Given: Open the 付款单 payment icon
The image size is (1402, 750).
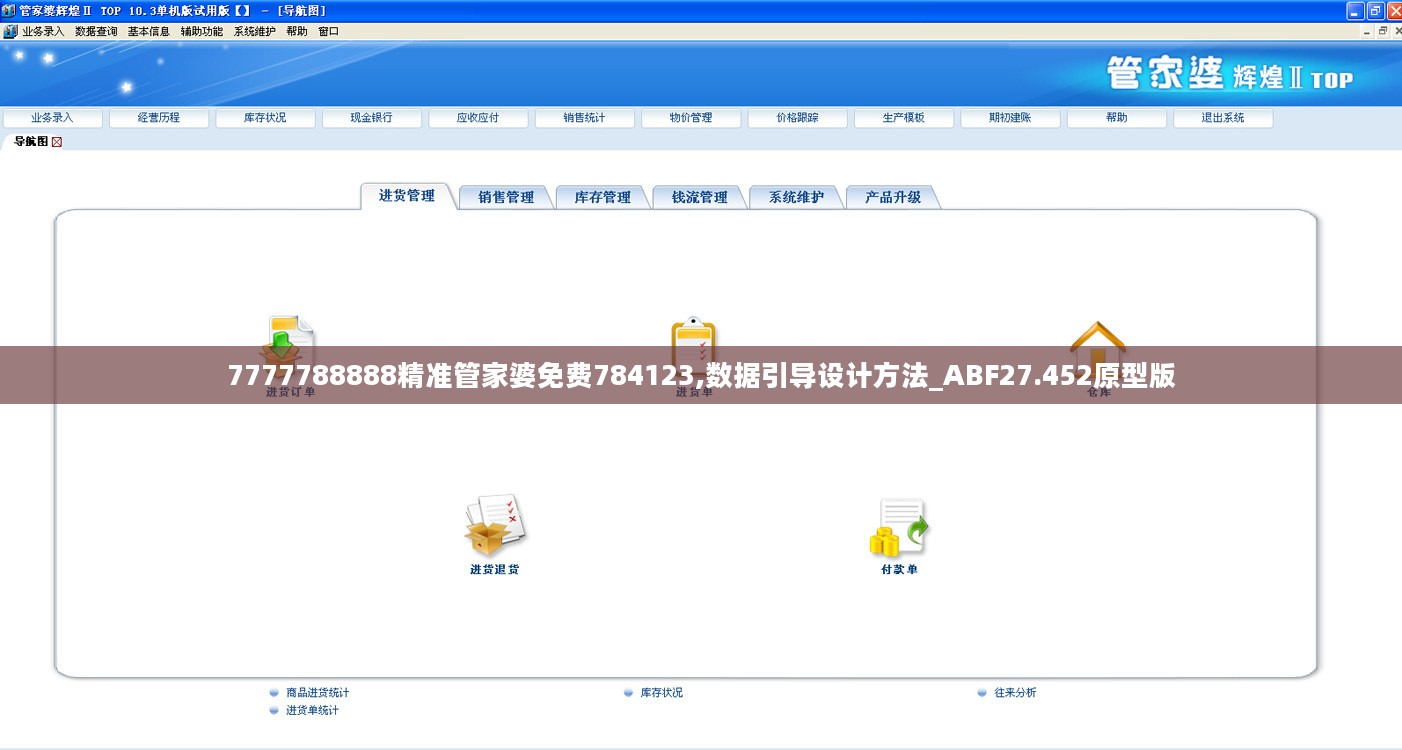Looking at the screenshot, I should pos(899,527).
